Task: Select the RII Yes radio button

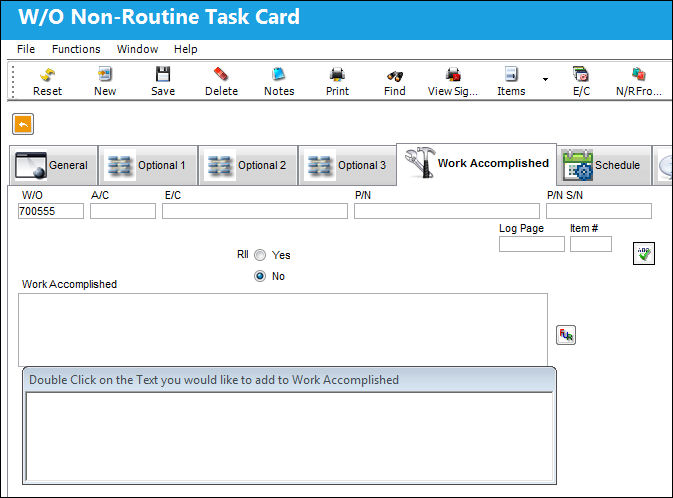Action: point(260,255)
